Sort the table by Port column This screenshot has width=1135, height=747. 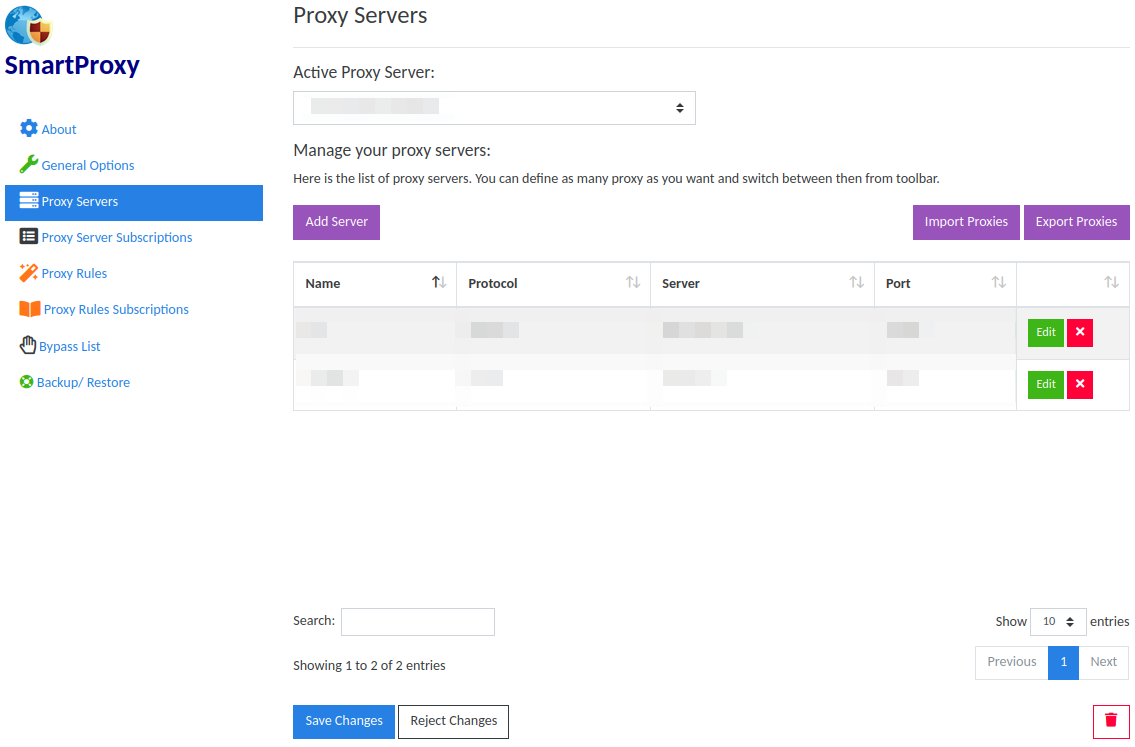tap(945, 284)
